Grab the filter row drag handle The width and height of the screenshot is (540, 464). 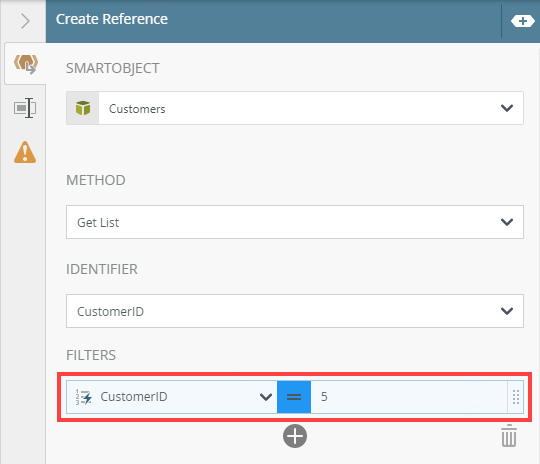coord(516,397)
